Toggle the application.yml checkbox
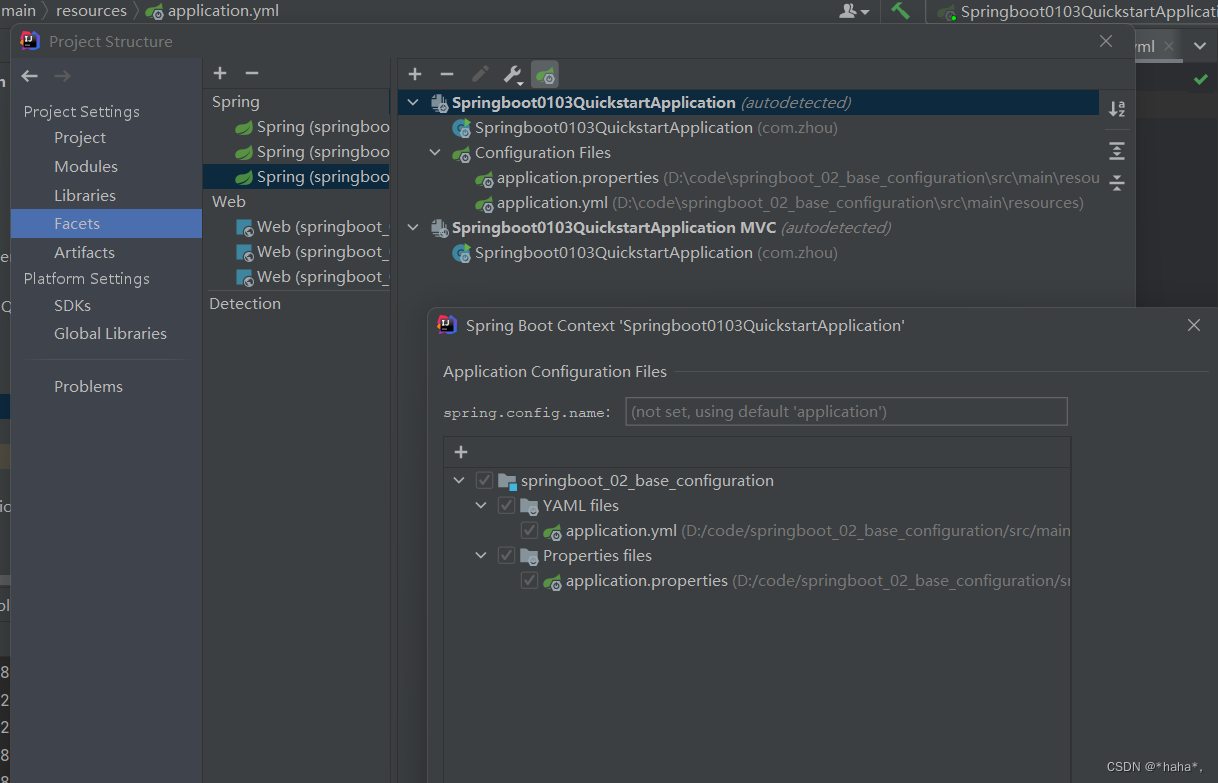 click(529, 531)
